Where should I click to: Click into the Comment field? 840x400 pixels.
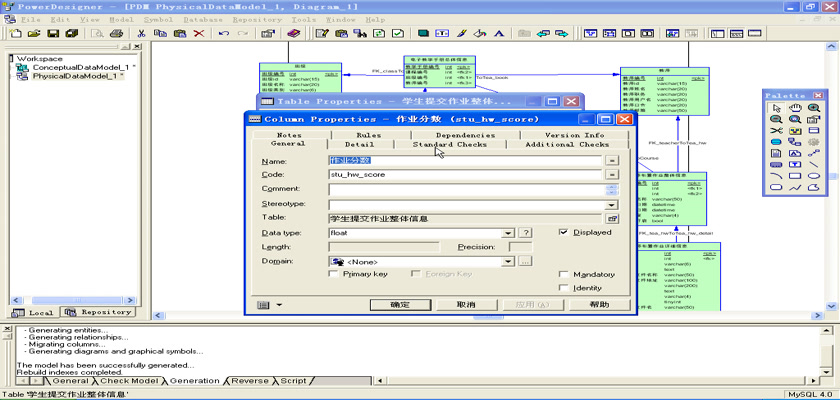tap(467, 190)
